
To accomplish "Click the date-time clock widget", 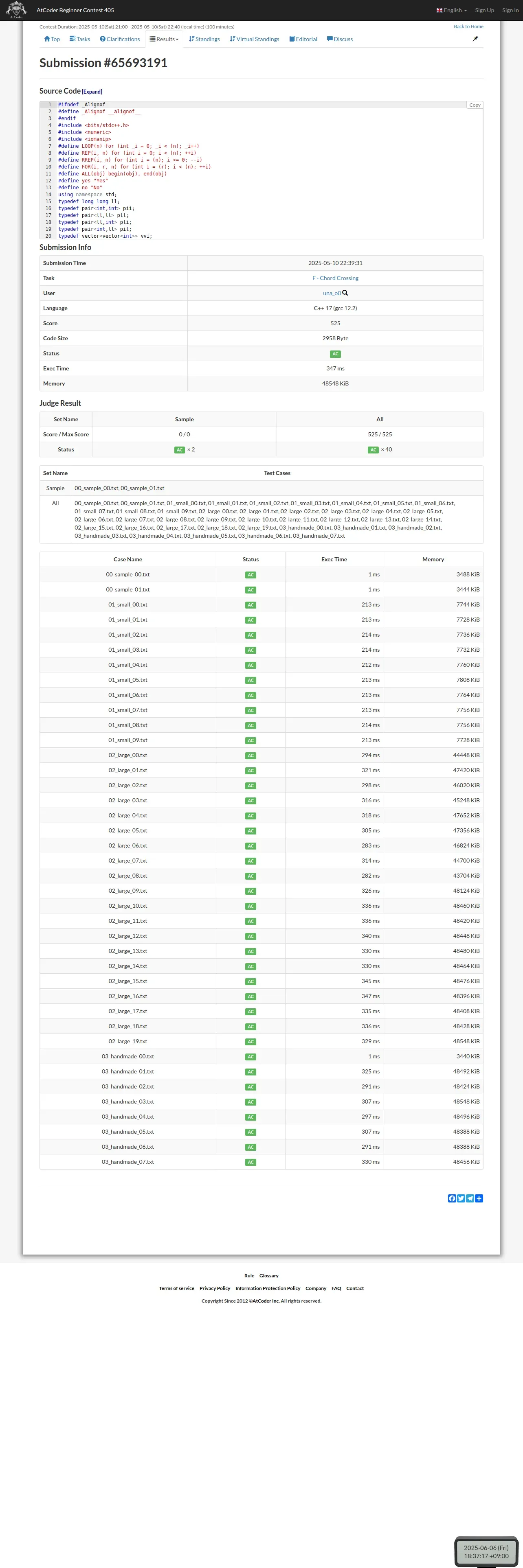I will 486,1551.
